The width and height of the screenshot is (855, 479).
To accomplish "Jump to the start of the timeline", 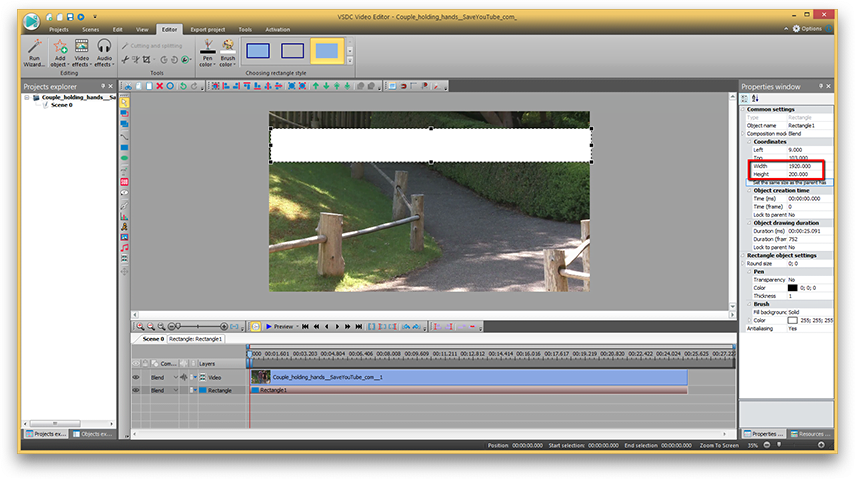I will click(305, 327).
